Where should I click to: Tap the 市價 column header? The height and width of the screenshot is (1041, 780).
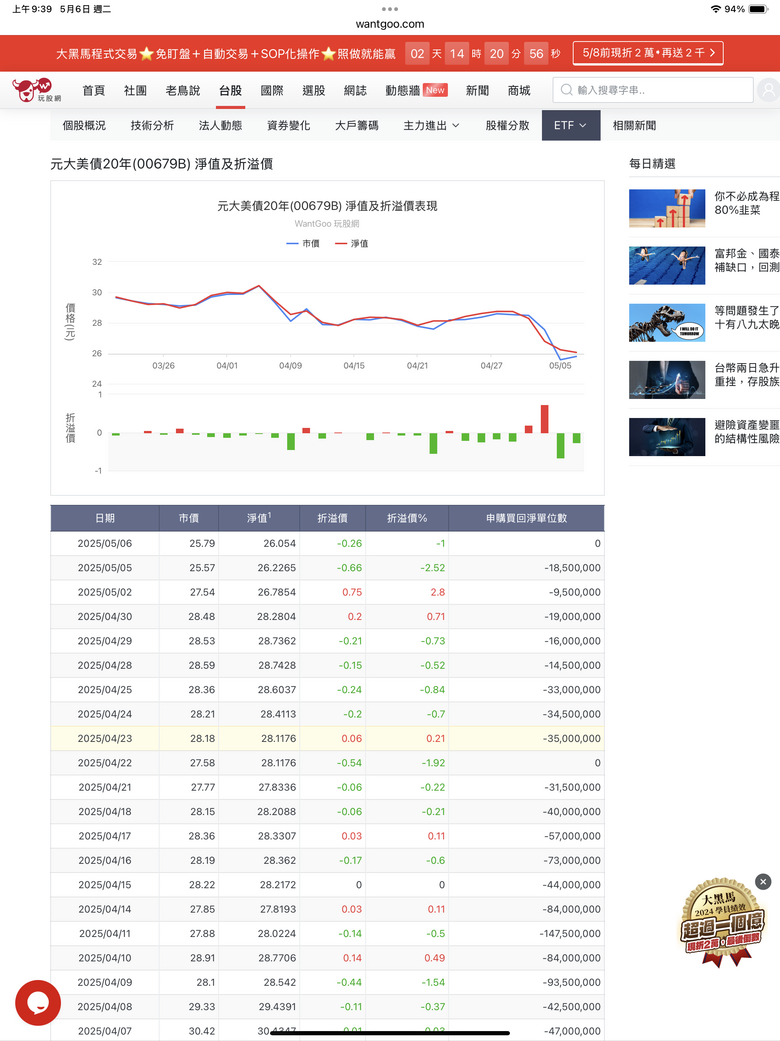[189, 518]
